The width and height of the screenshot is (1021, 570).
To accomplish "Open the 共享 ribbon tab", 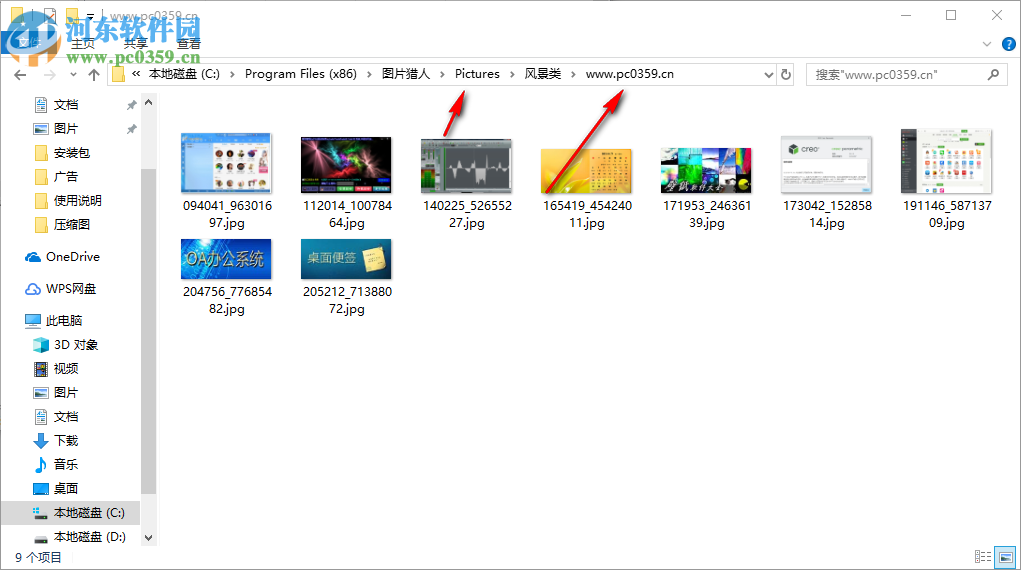I will pyautogui.click(x=136, y=44).
